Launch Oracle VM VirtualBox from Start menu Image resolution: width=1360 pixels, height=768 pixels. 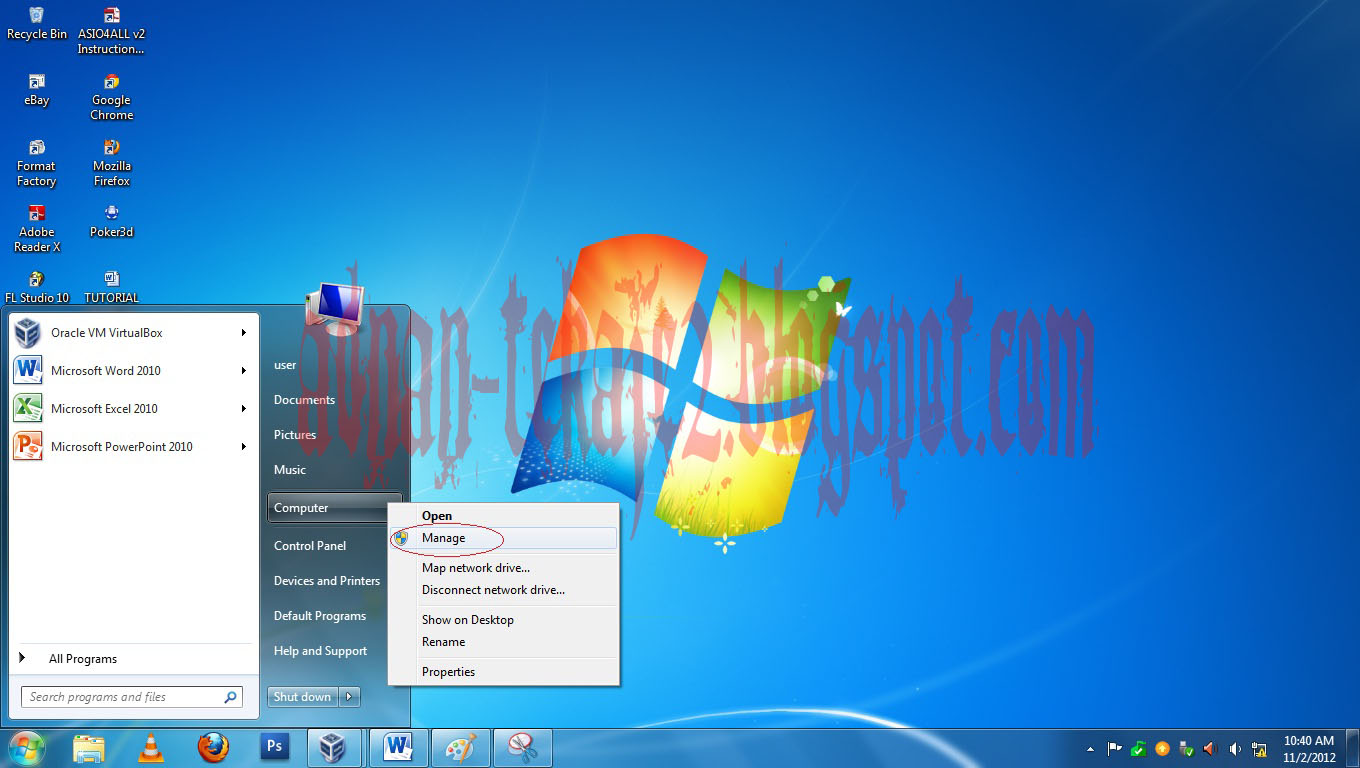pos(124,333)
